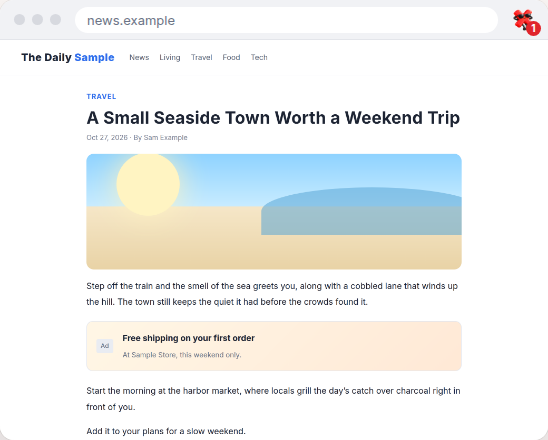Click the red close window dot
The image size is (548, 440).
click(20, 20)
